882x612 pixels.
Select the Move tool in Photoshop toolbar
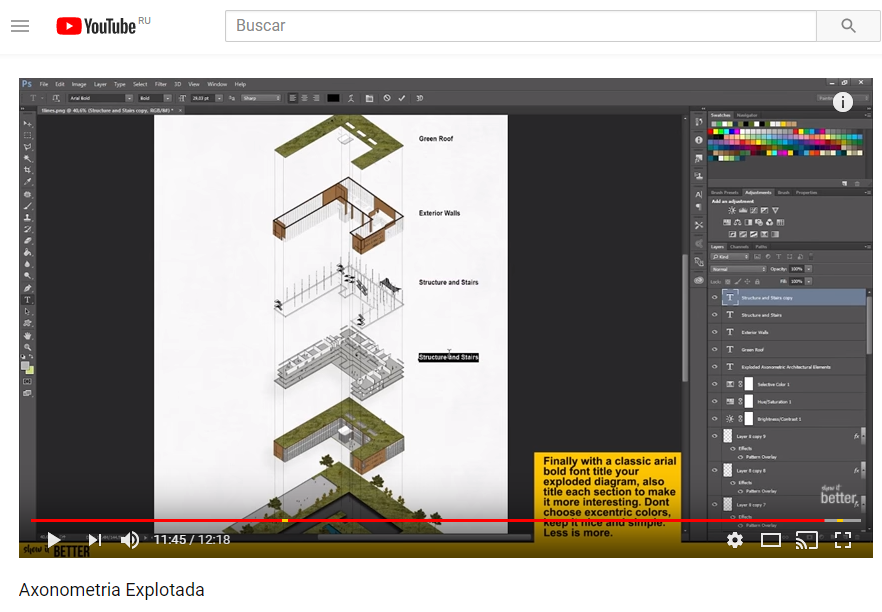click(x=27, y=123)
